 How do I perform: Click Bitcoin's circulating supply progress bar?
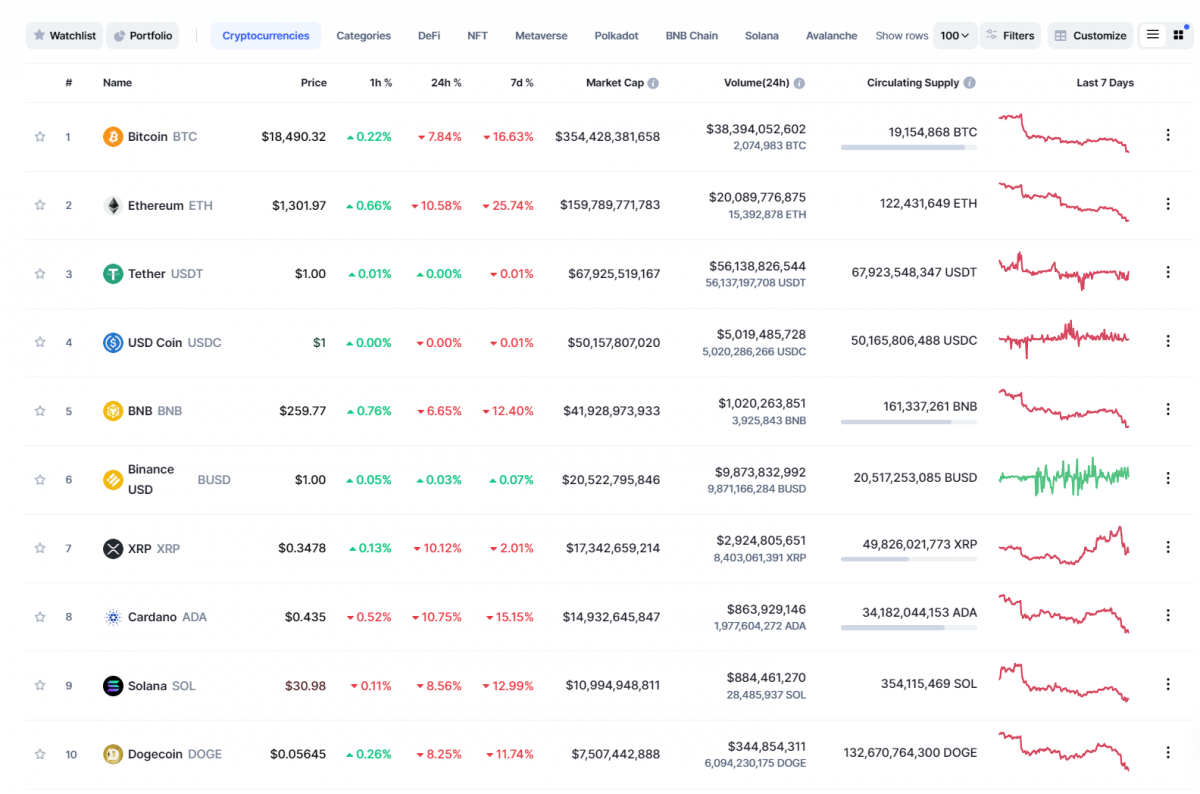908,148
